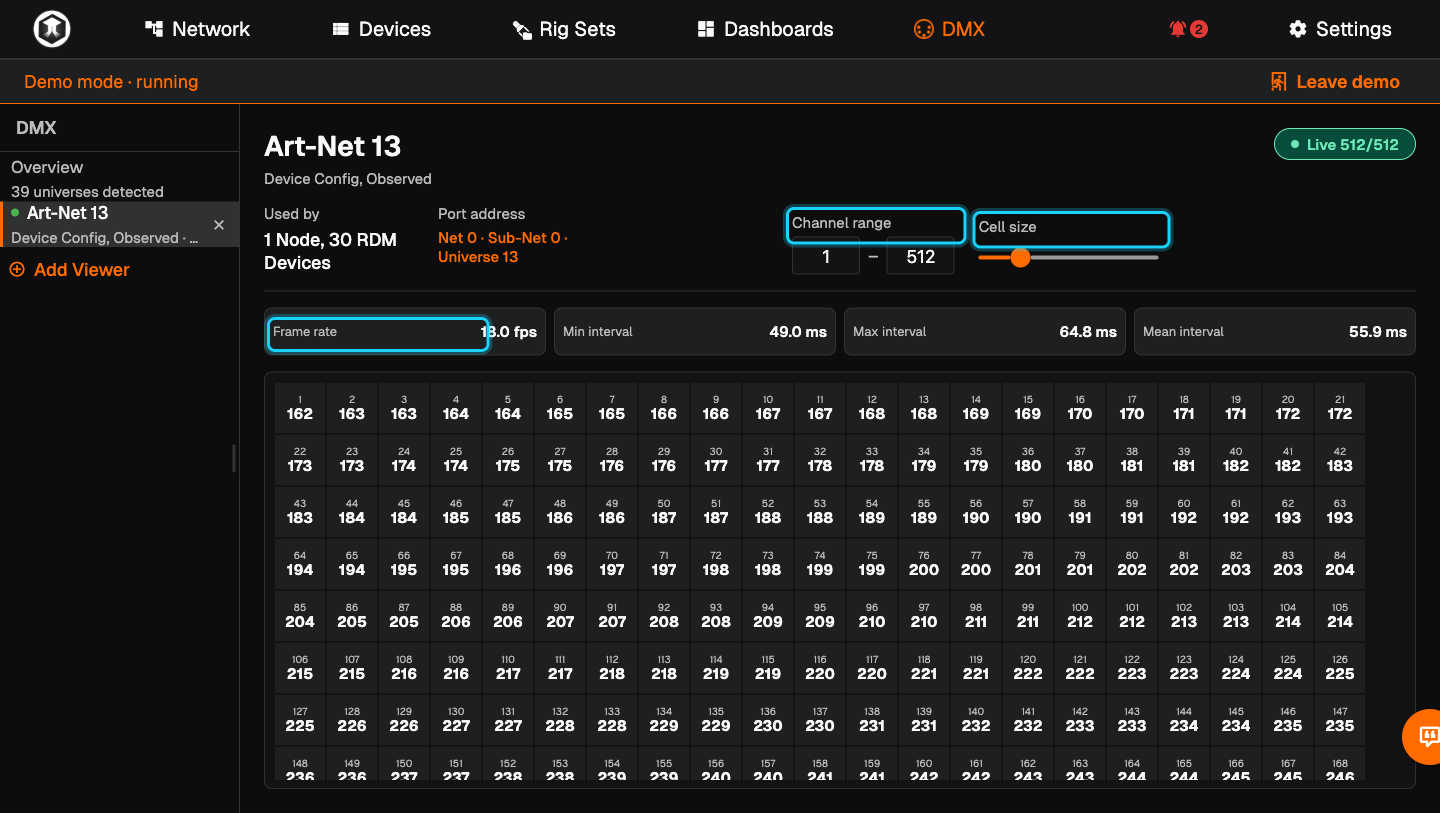Viewport: 1440px width, 813px height.
Task: Click the '39 universes detected' text
Action: [x=87, y=191]
